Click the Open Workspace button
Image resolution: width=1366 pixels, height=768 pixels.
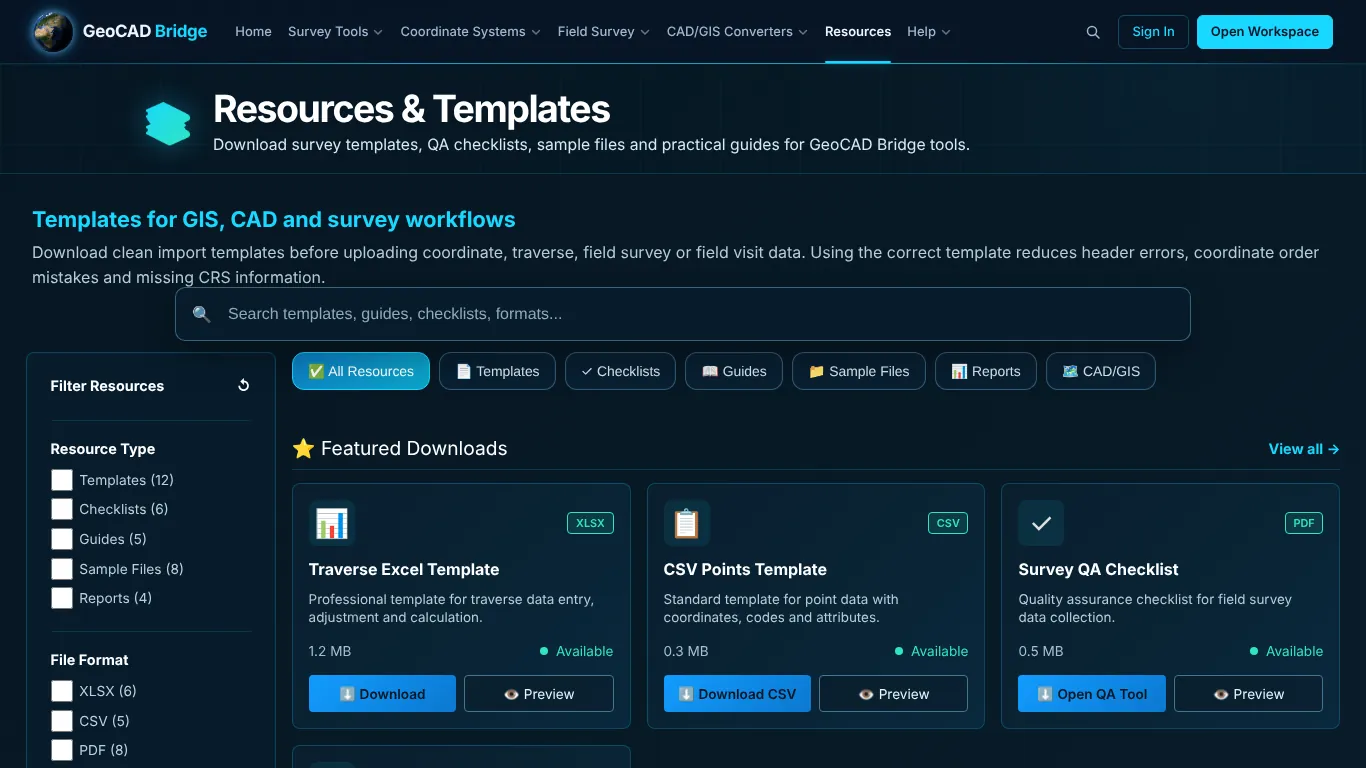click(1264, 32)
